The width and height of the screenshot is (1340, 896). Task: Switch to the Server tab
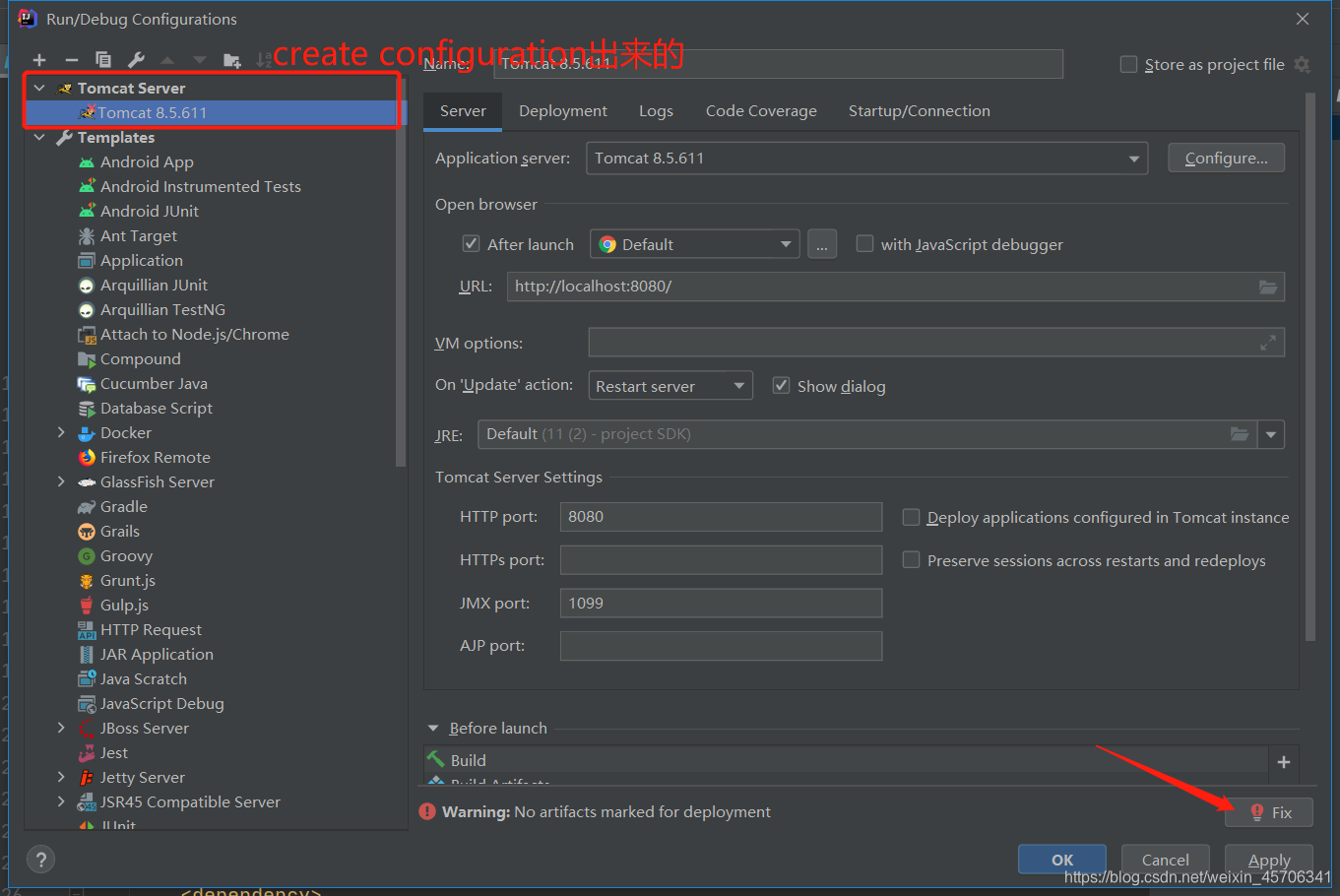(x=463, y=111)
